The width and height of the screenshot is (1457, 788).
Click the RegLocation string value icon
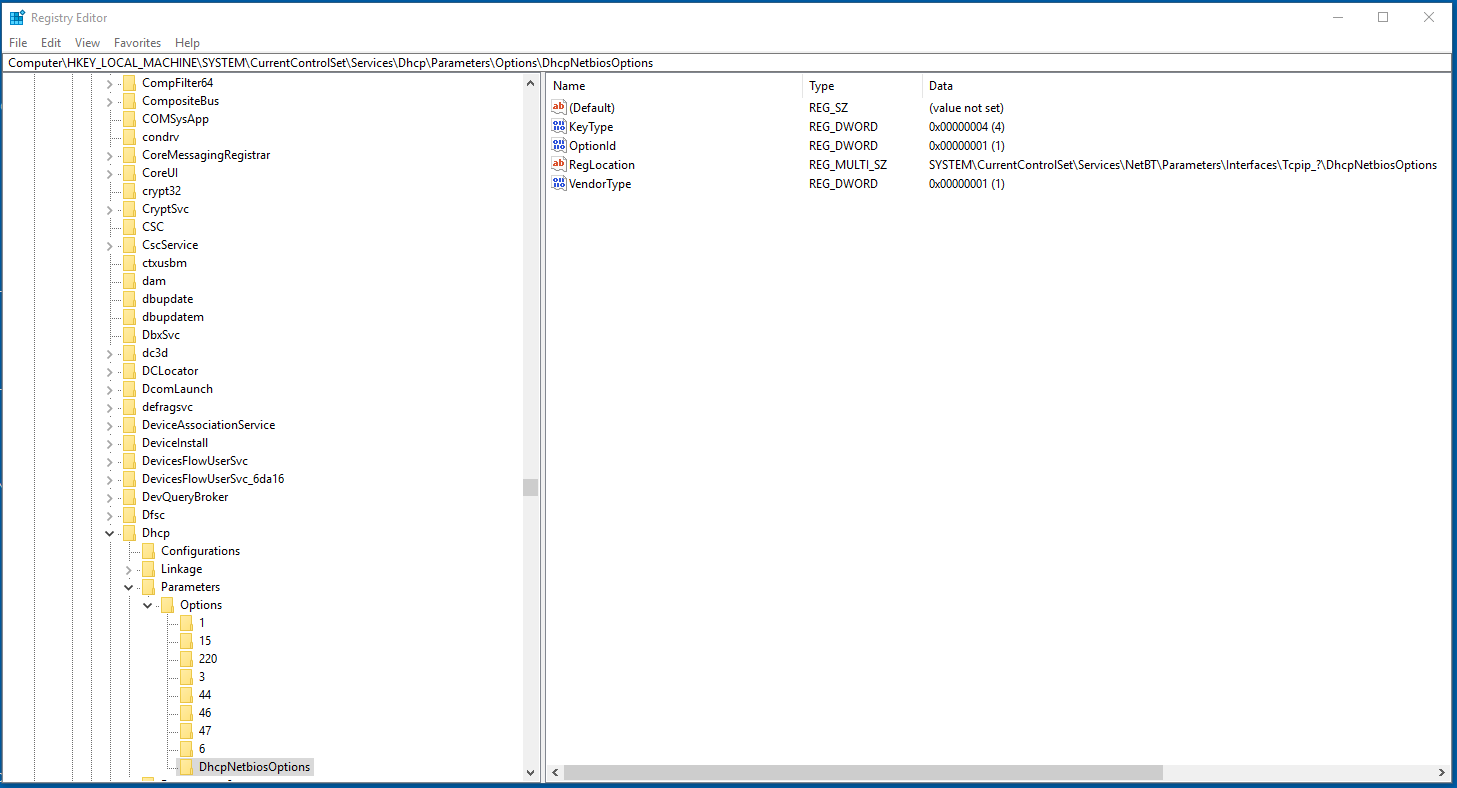click(559, 165)
